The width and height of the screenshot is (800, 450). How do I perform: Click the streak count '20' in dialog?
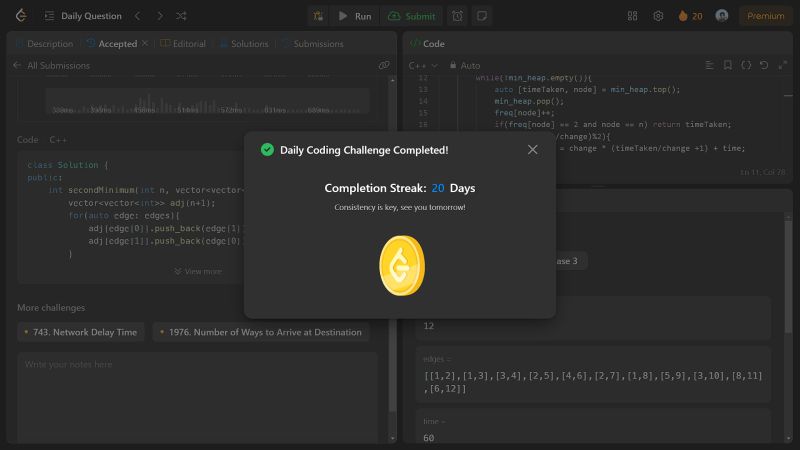(x=438, y=188)
